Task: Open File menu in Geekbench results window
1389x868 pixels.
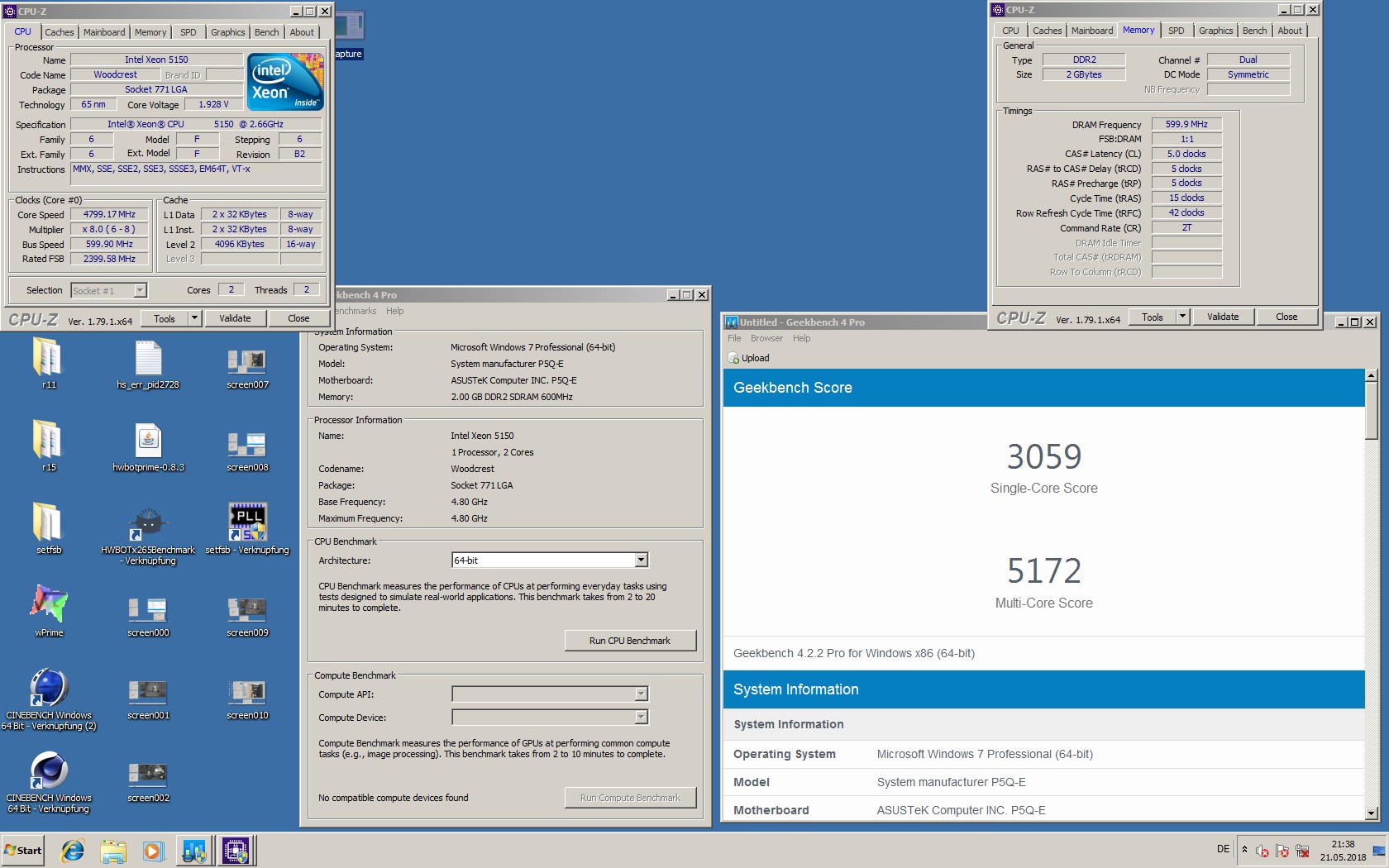Action: (734, 338)
